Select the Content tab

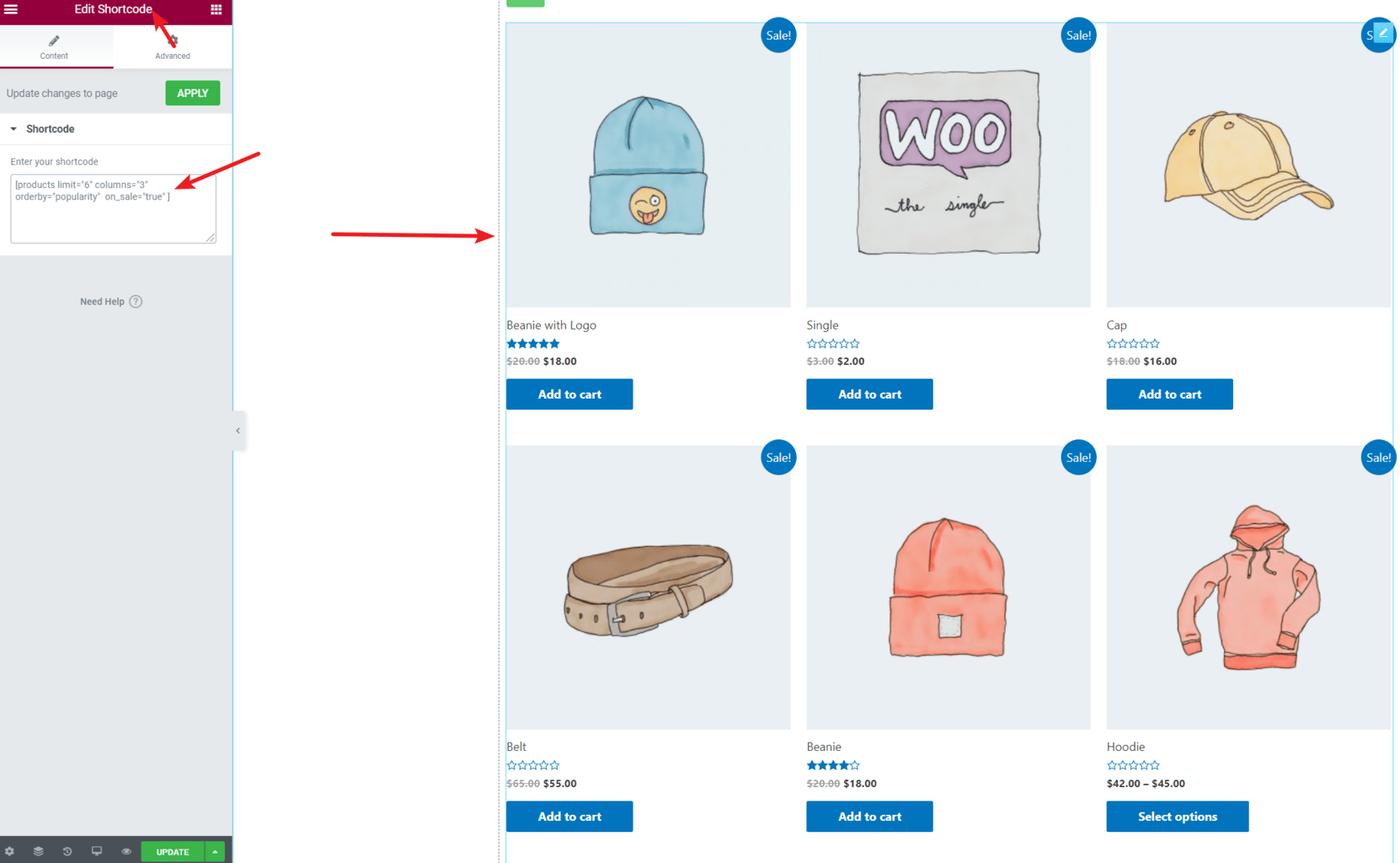tap(55, 46)
